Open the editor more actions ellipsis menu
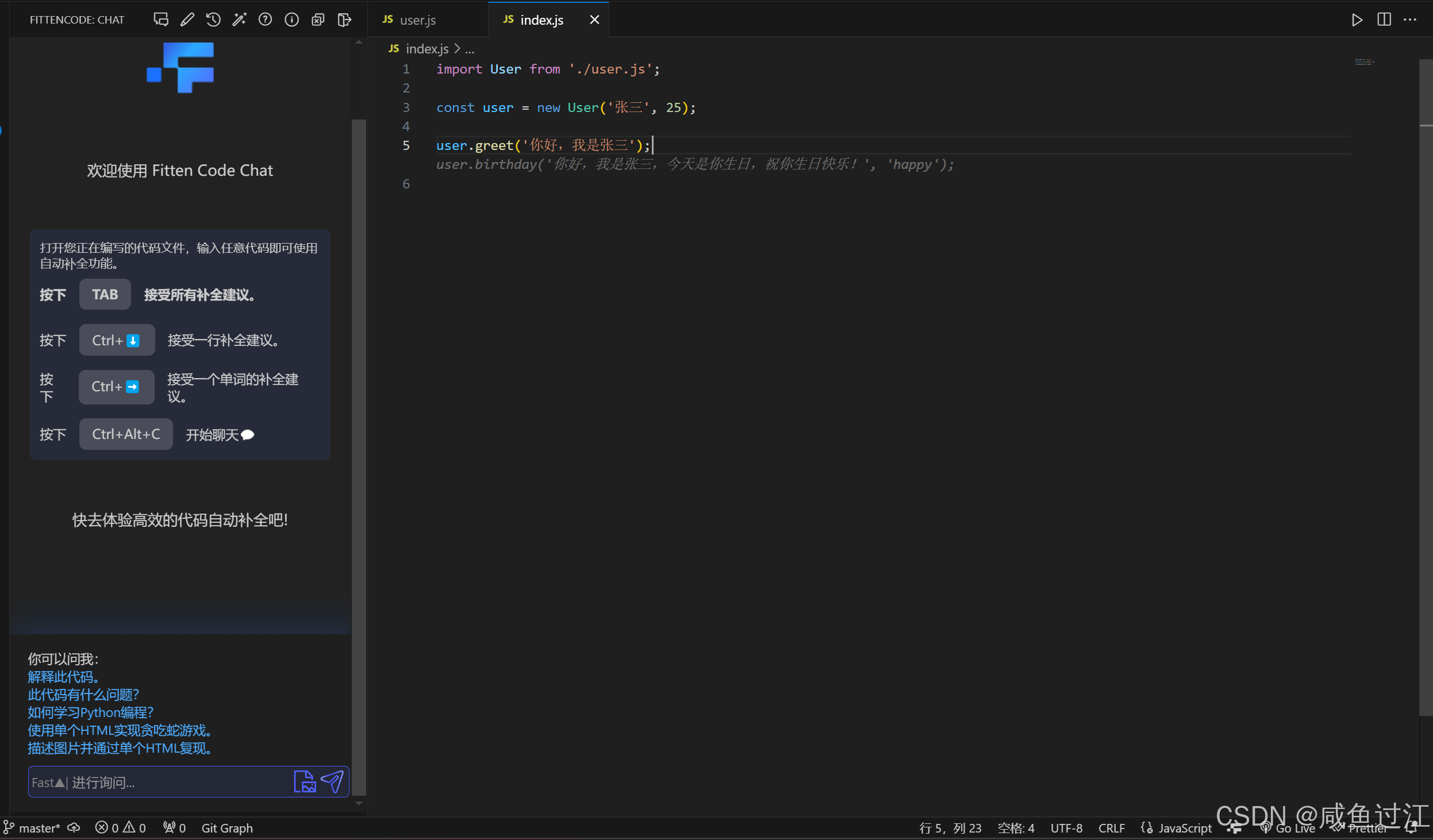1433x840 pixels. 1410,20
